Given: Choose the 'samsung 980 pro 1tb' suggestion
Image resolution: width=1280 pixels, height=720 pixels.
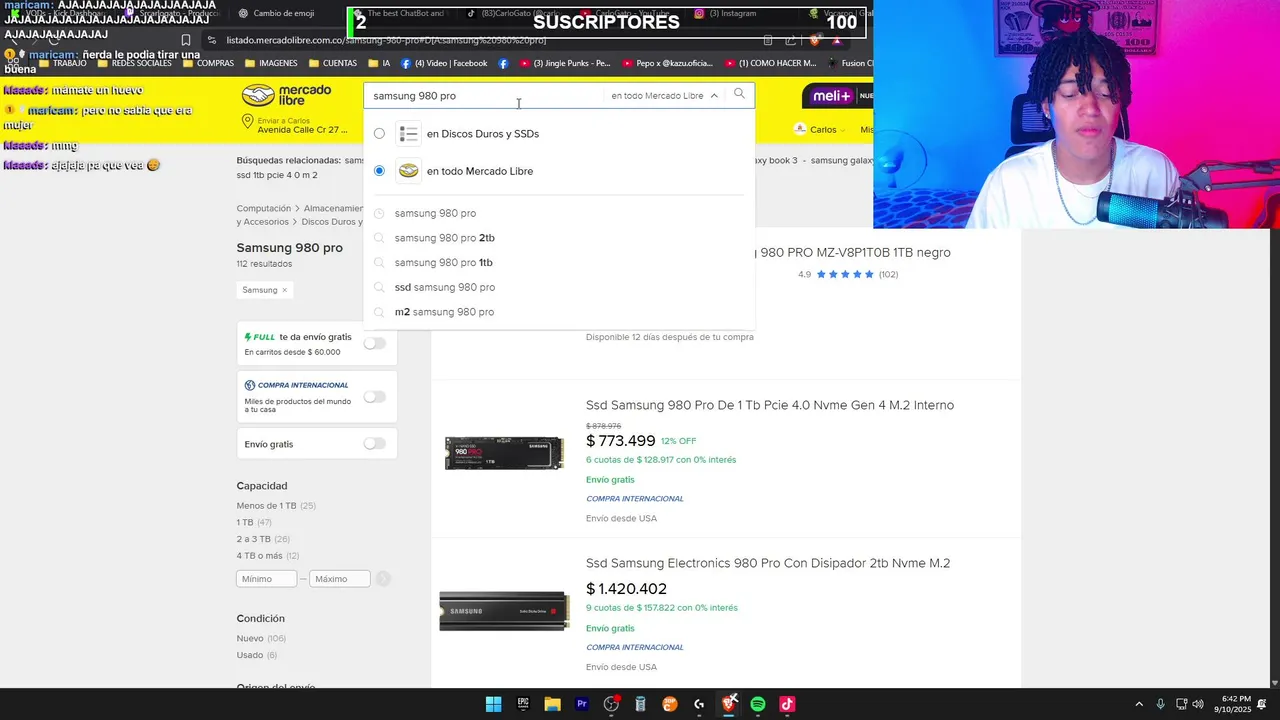Looking at the screenshot, I should point(443,263).
